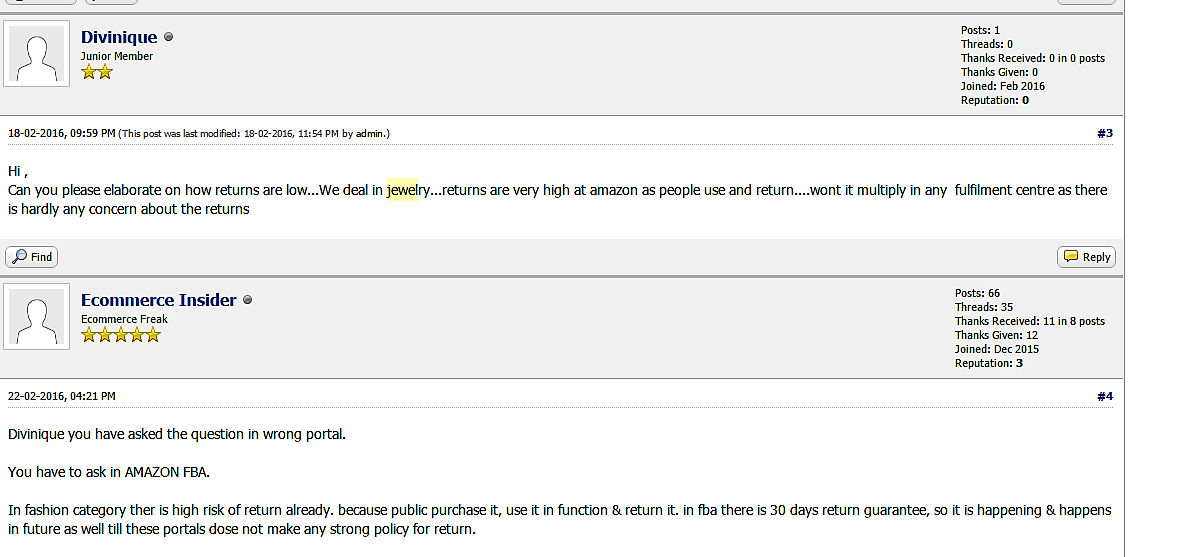Click the Junior Member user title
The width and height of the screenshot is (1181, 557).
click(x=117, y=56)
